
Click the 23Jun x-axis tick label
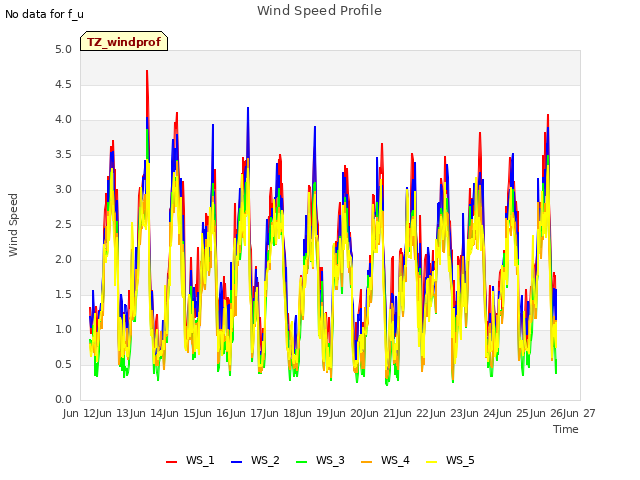point(464,413)
